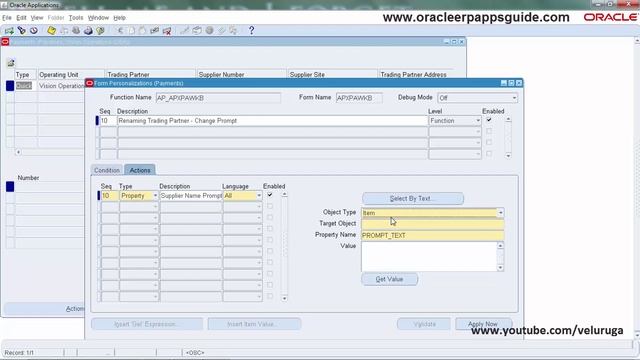
Task: Open the View menu
Action: coord(37,18)
